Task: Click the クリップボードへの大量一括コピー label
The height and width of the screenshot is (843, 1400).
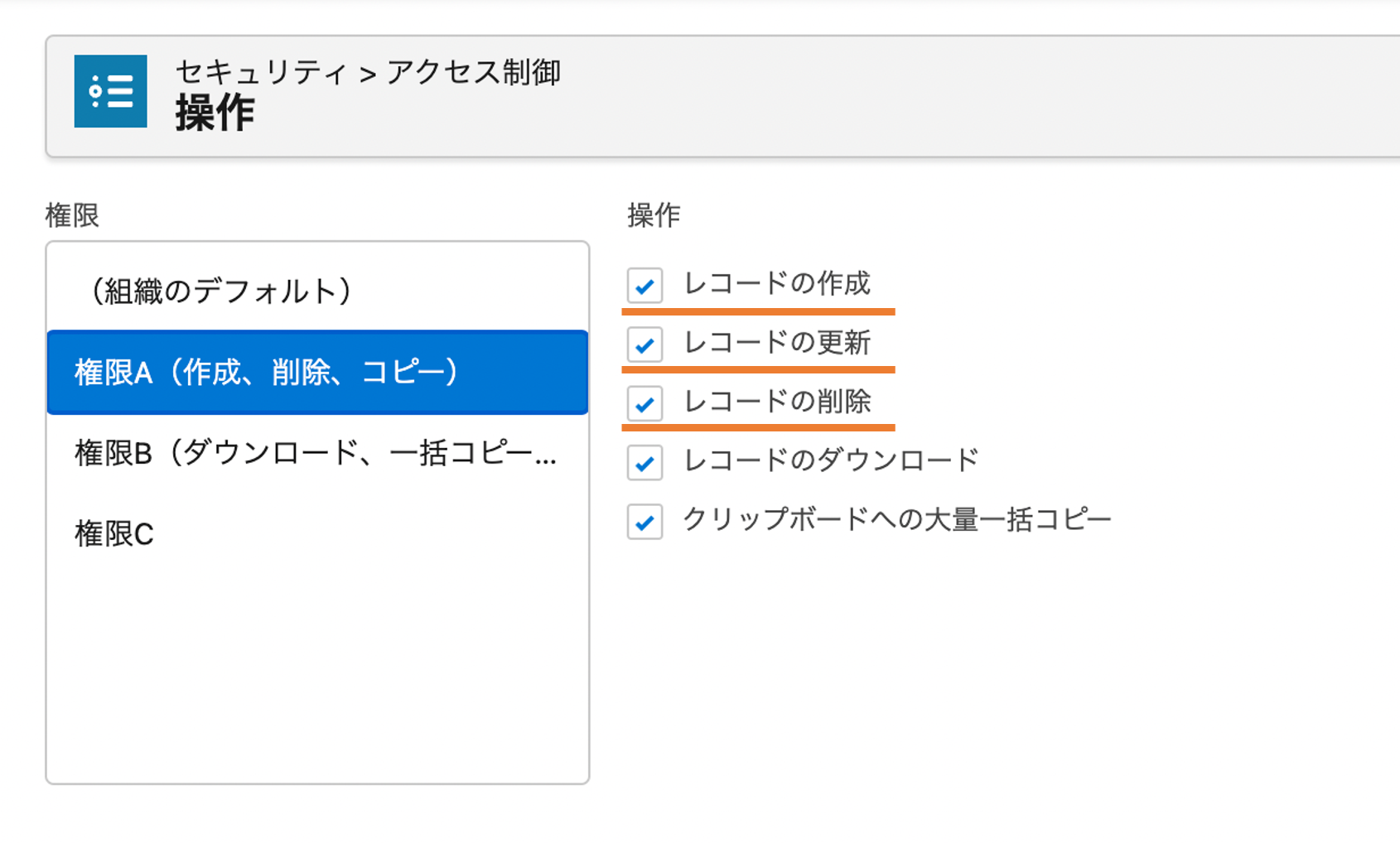Action: tap(897, 519)
